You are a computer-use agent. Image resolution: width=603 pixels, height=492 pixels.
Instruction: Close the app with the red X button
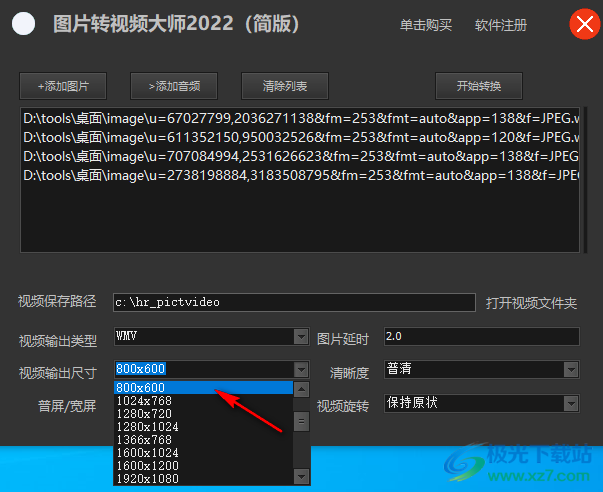tap(585, 24)
